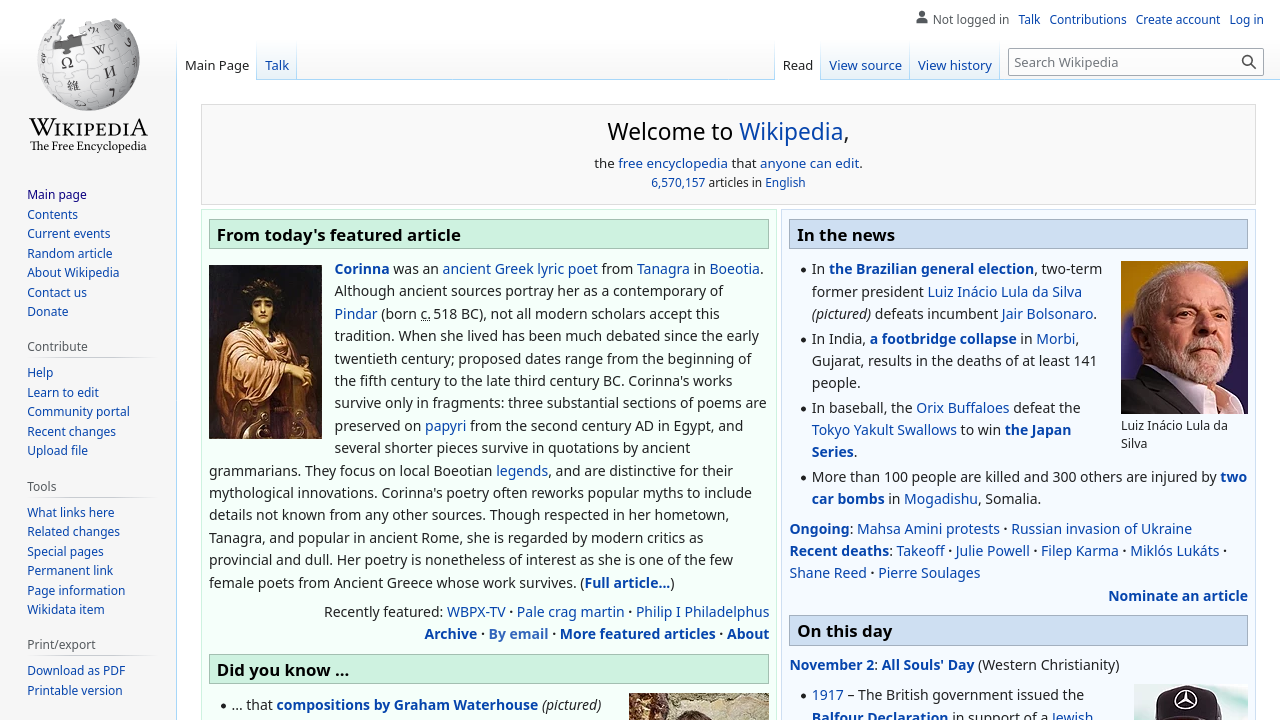Click Pale crag martin link
The height and width of the screenshot is (720, 1280).
point(570,611)
